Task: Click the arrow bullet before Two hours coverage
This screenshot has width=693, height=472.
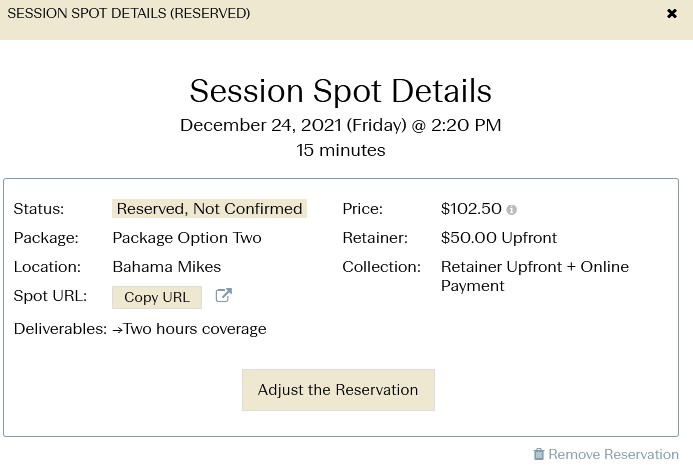Action: coord(117,330)
